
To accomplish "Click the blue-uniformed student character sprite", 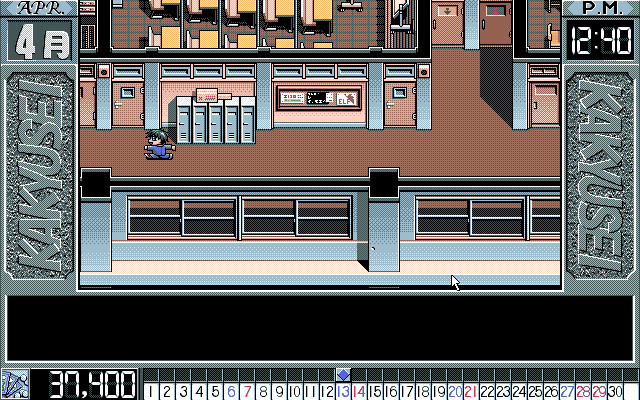I will (158, 146).
